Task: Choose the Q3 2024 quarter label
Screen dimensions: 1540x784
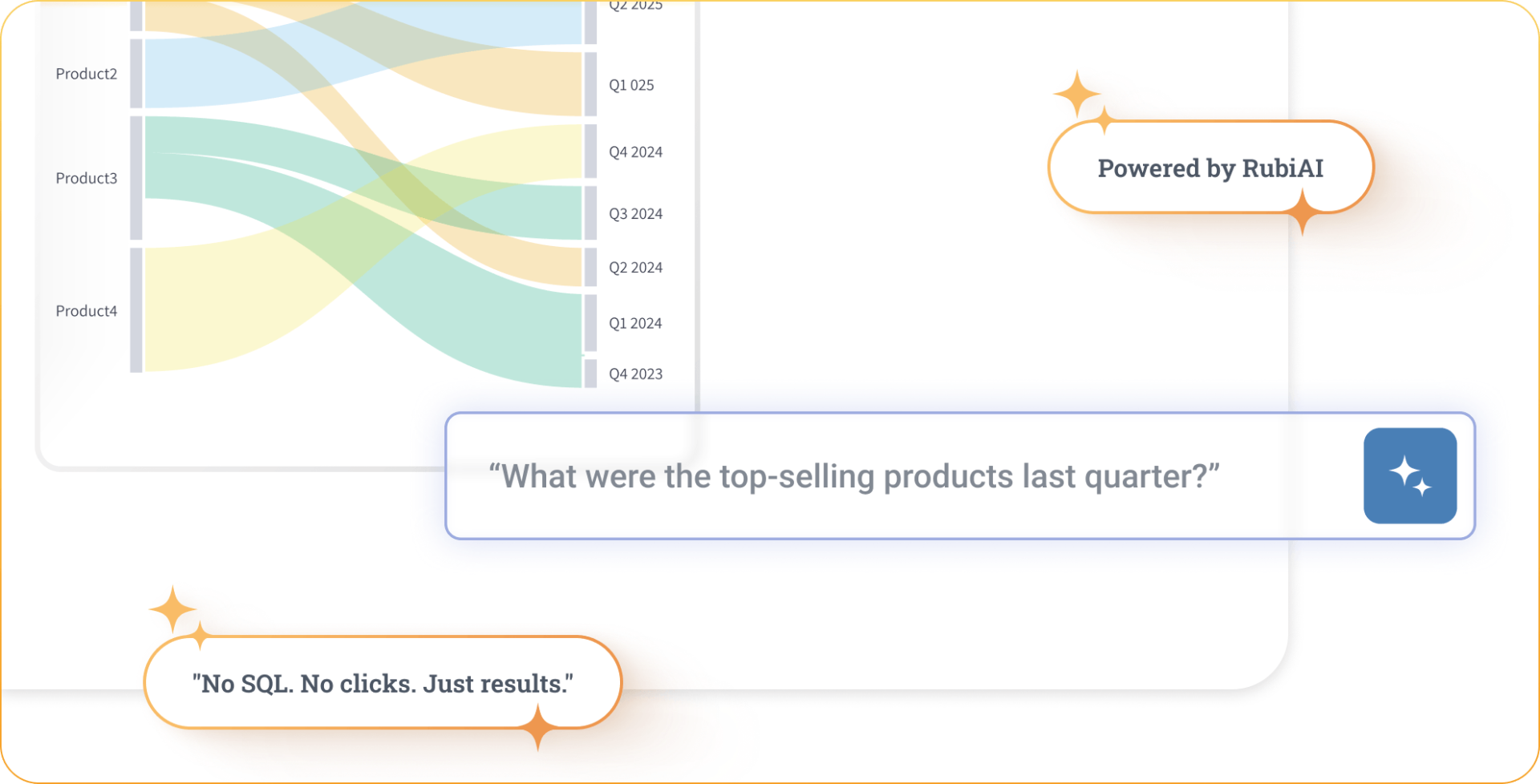Action: tap(635, 214)
